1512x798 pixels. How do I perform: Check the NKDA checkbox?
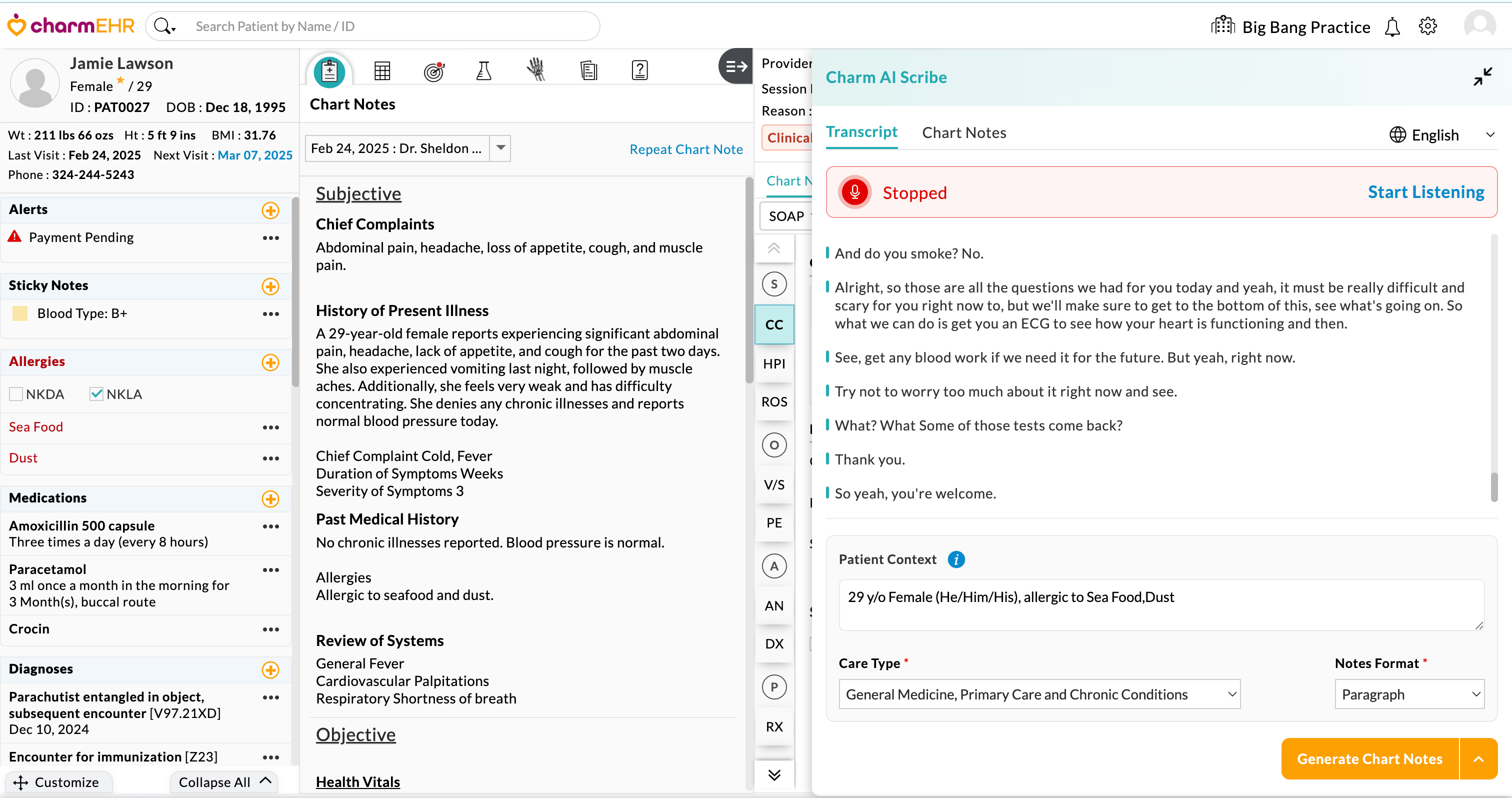click(16, 394)
